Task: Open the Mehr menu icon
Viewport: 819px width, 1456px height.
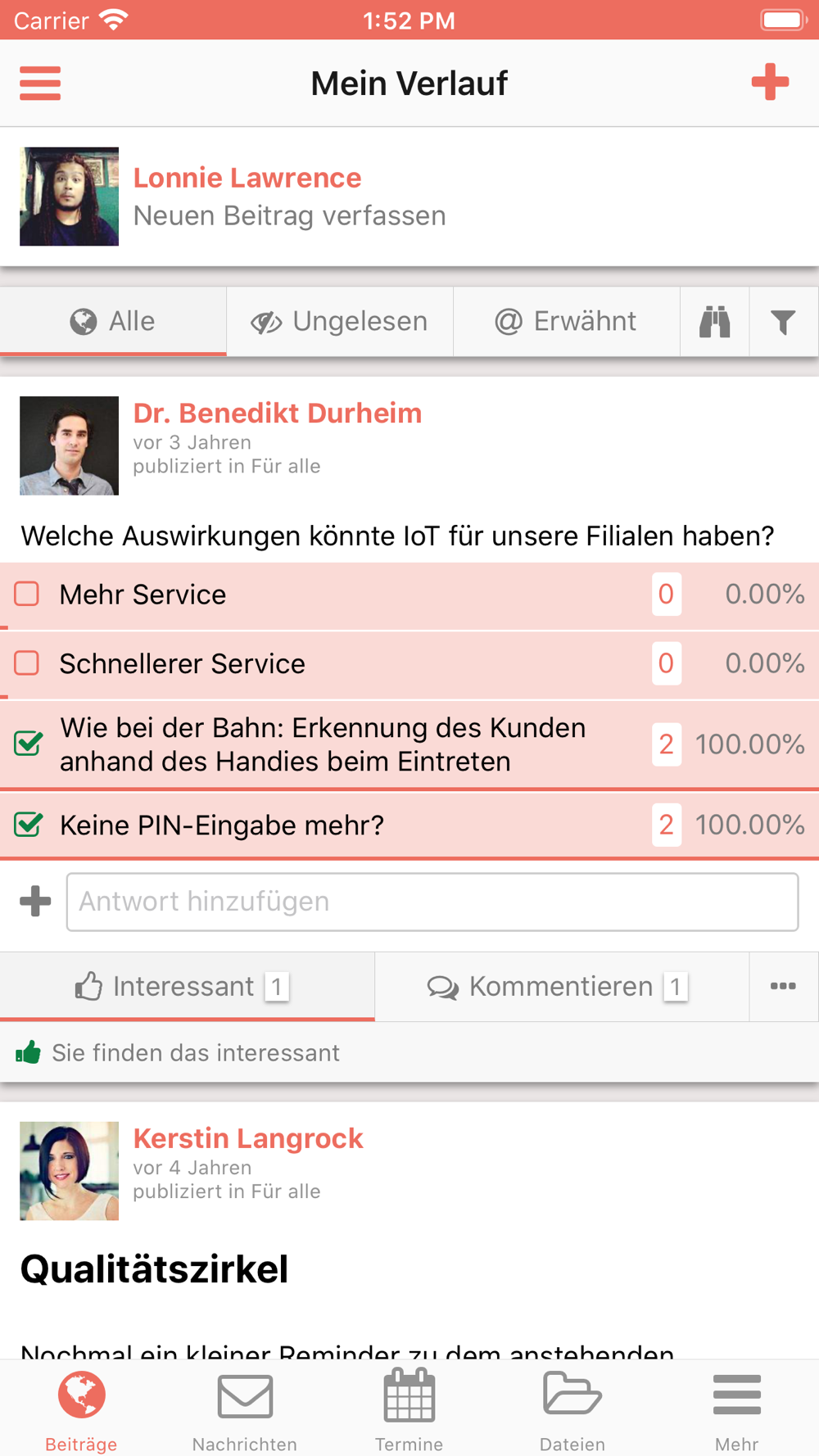Action: (736, 1395)
